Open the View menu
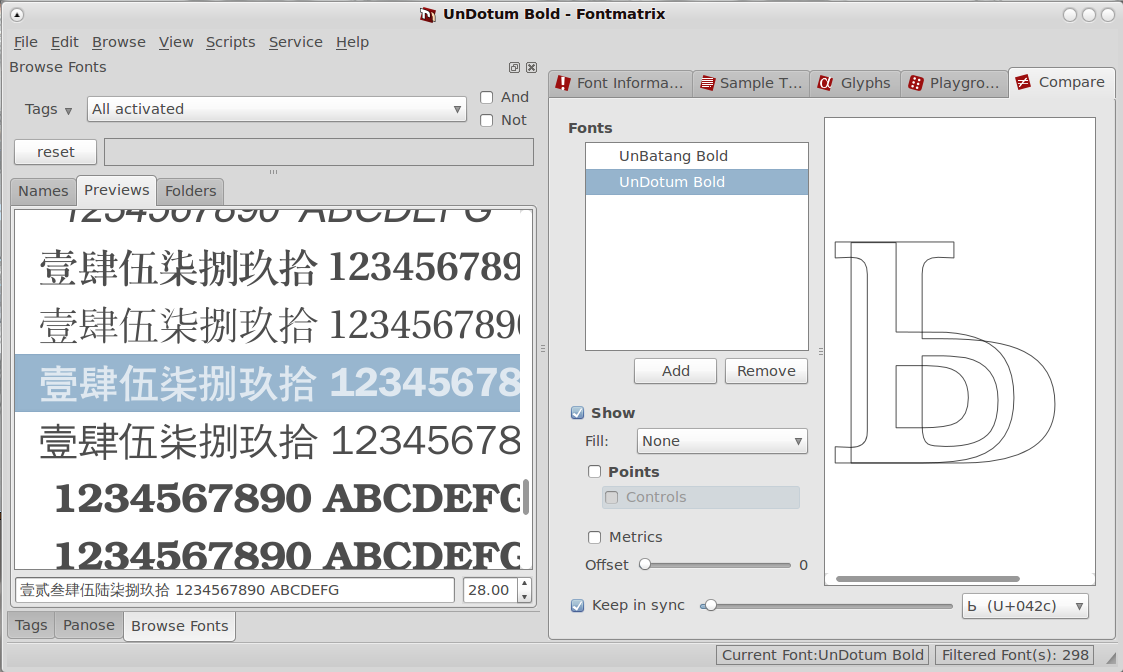 (176, 42)
